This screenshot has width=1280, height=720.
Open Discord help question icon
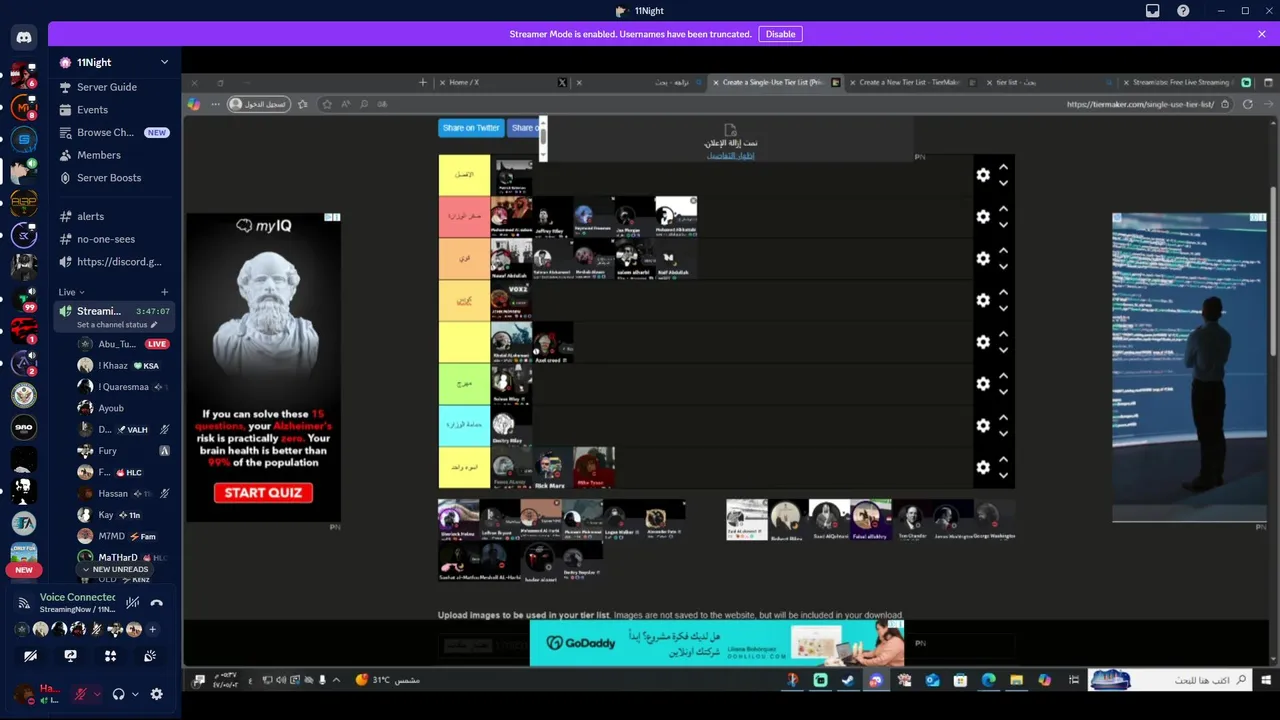[x=1183, y=11]
